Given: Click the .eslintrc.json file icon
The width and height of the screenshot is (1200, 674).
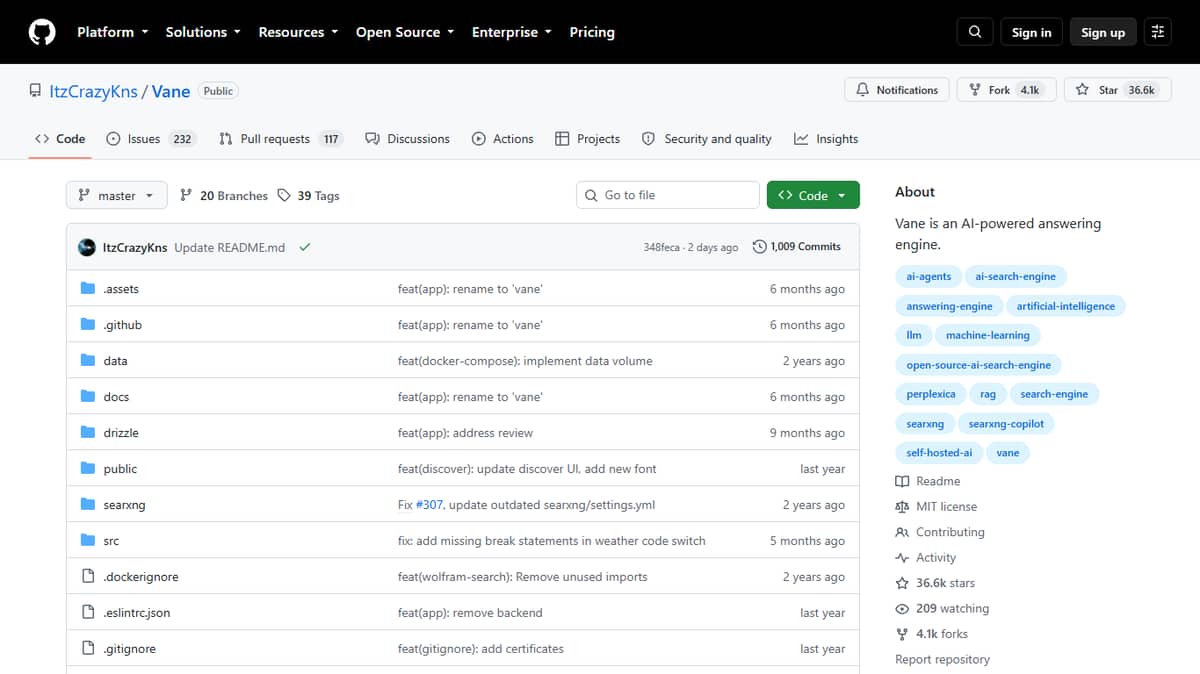Looking at the screenshot, I should (87, 613).
